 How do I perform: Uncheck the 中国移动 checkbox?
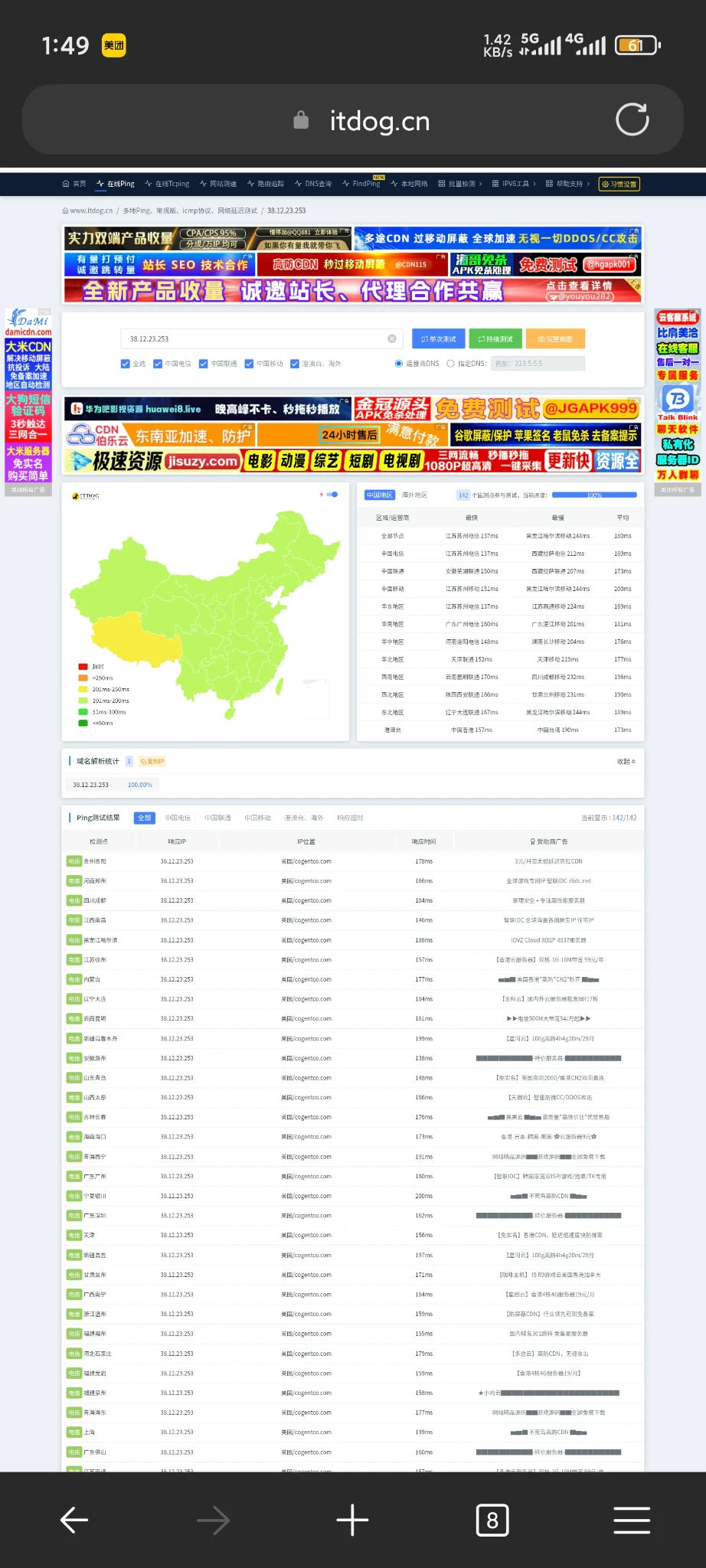pos(249,364)
